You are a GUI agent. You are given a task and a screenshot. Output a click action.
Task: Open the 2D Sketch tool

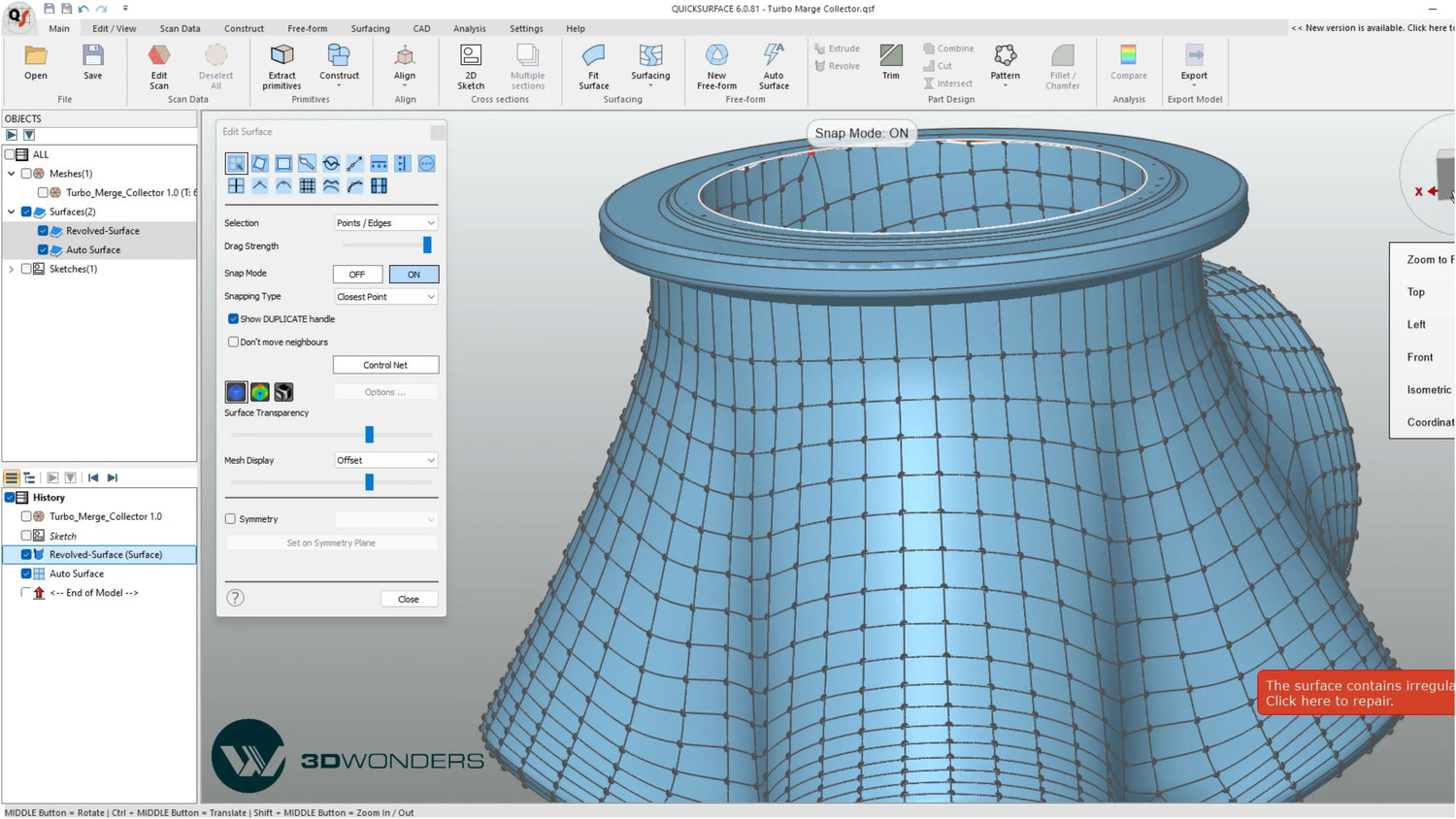tap(471, 58)
